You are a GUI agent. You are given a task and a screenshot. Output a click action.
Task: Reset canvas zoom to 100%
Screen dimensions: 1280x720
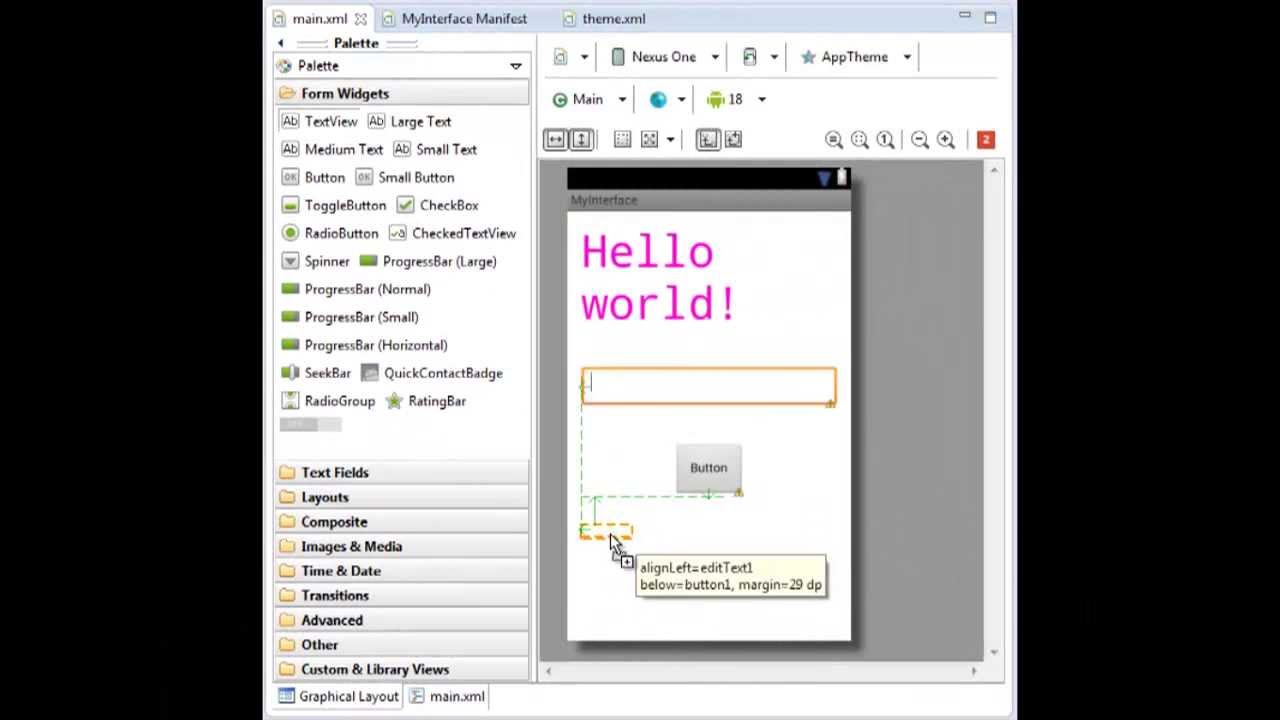(886, 140)
